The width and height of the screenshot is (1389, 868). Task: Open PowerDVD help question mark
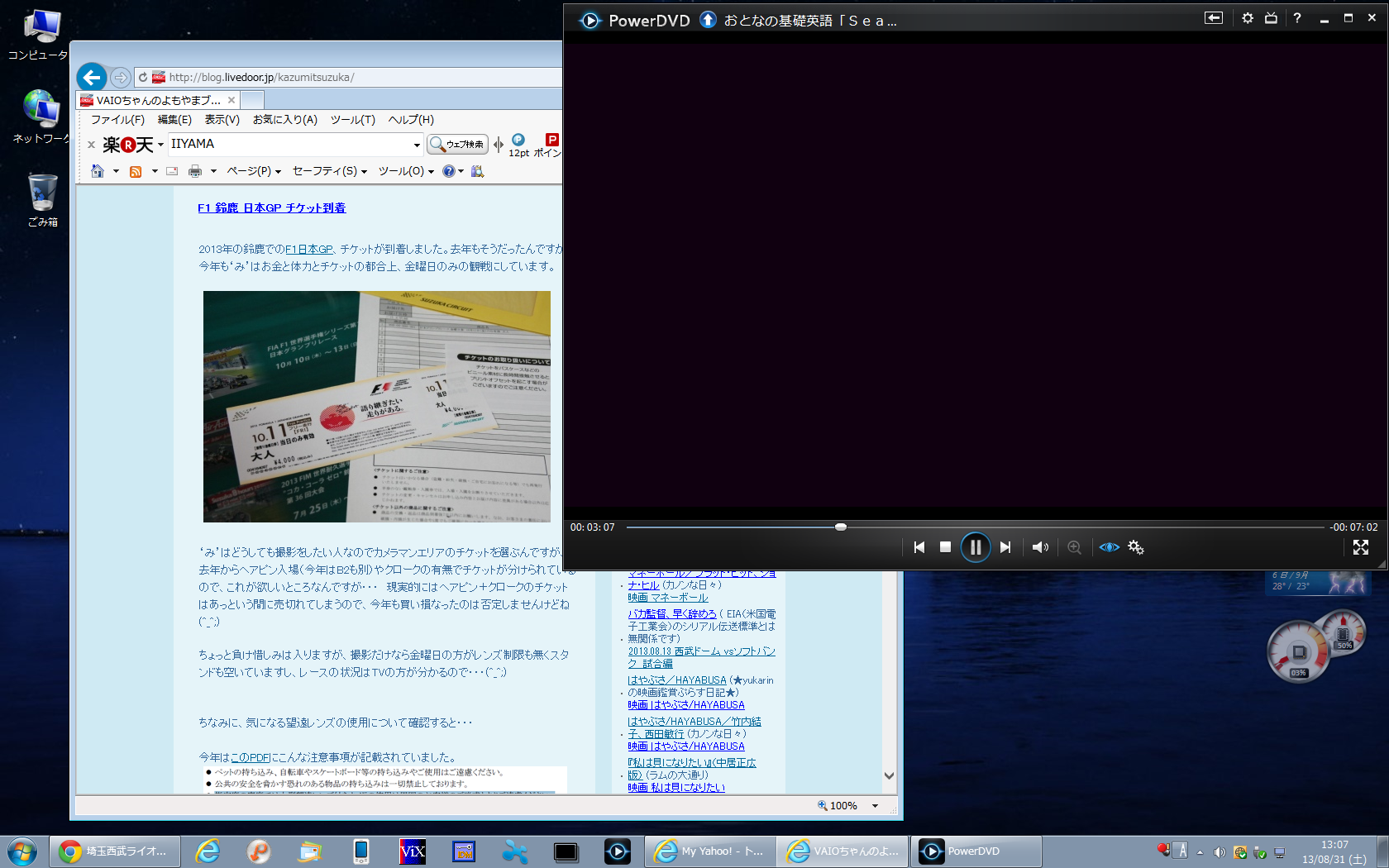(1297, 18)
